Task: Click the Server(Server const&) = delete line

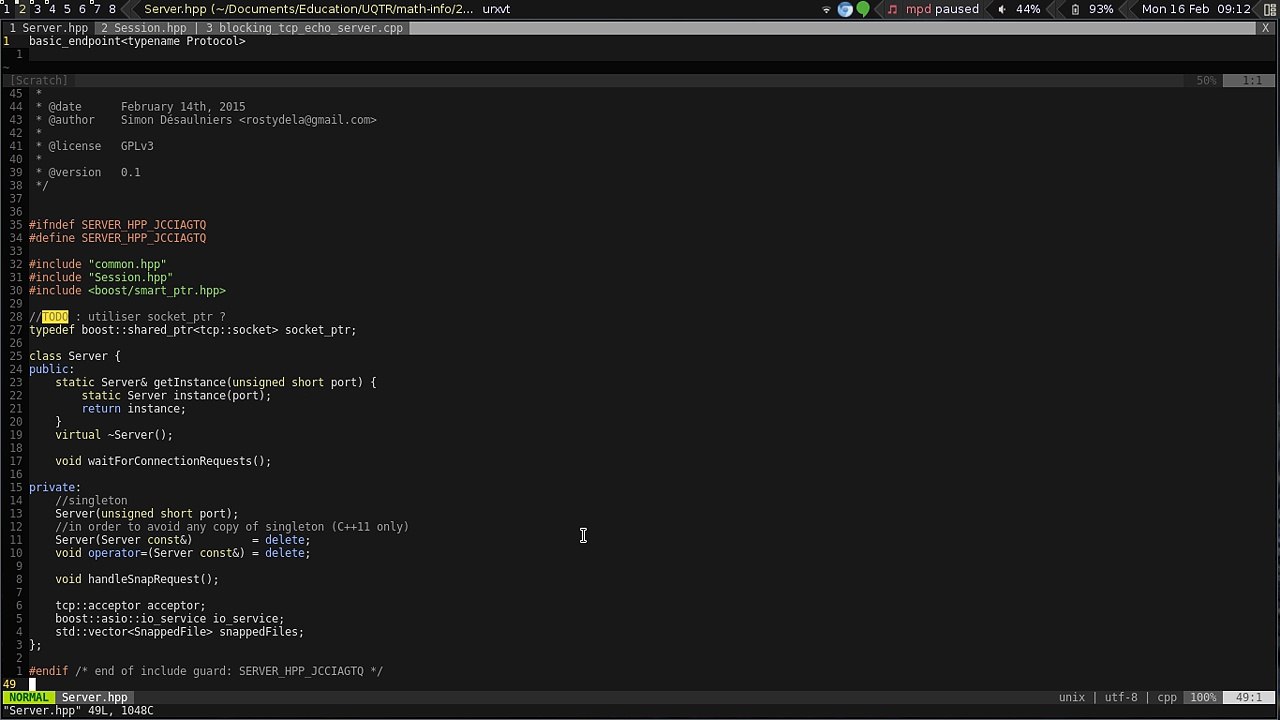Action: [182, 540]
